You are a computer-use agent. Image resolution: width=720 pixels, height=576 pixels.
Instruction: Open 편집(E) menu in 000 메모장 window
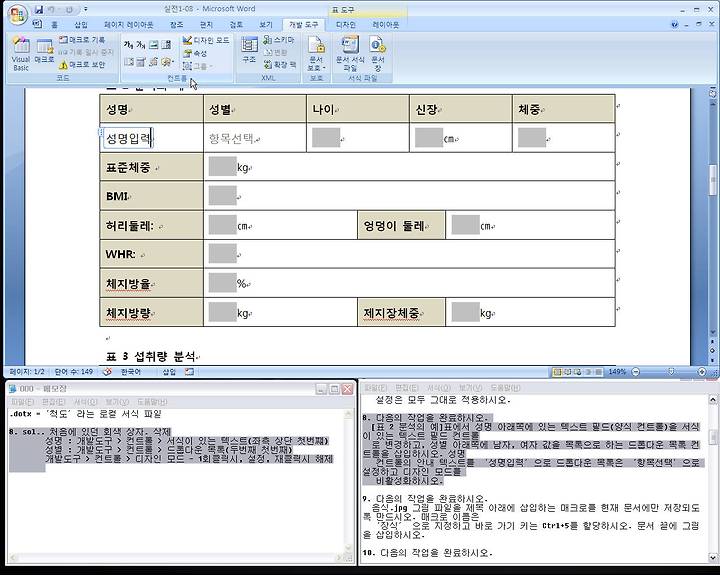[53, 402]
